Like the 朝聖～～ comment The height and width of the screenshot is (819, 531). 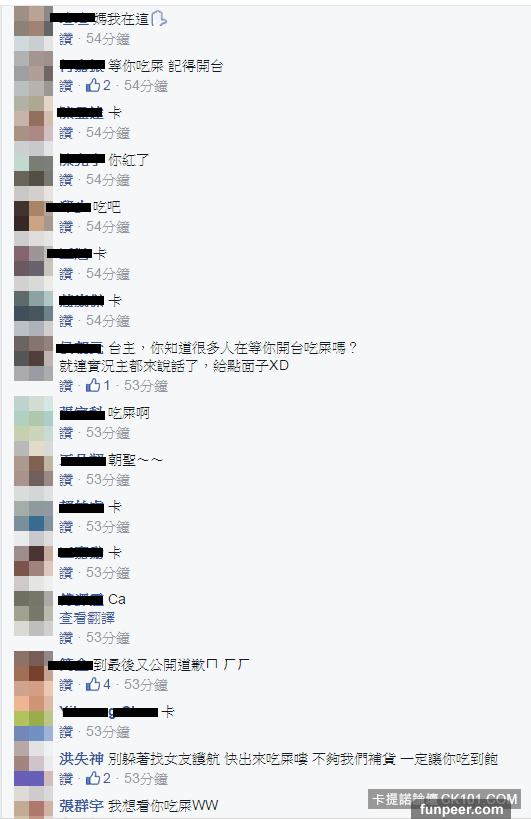66,479
